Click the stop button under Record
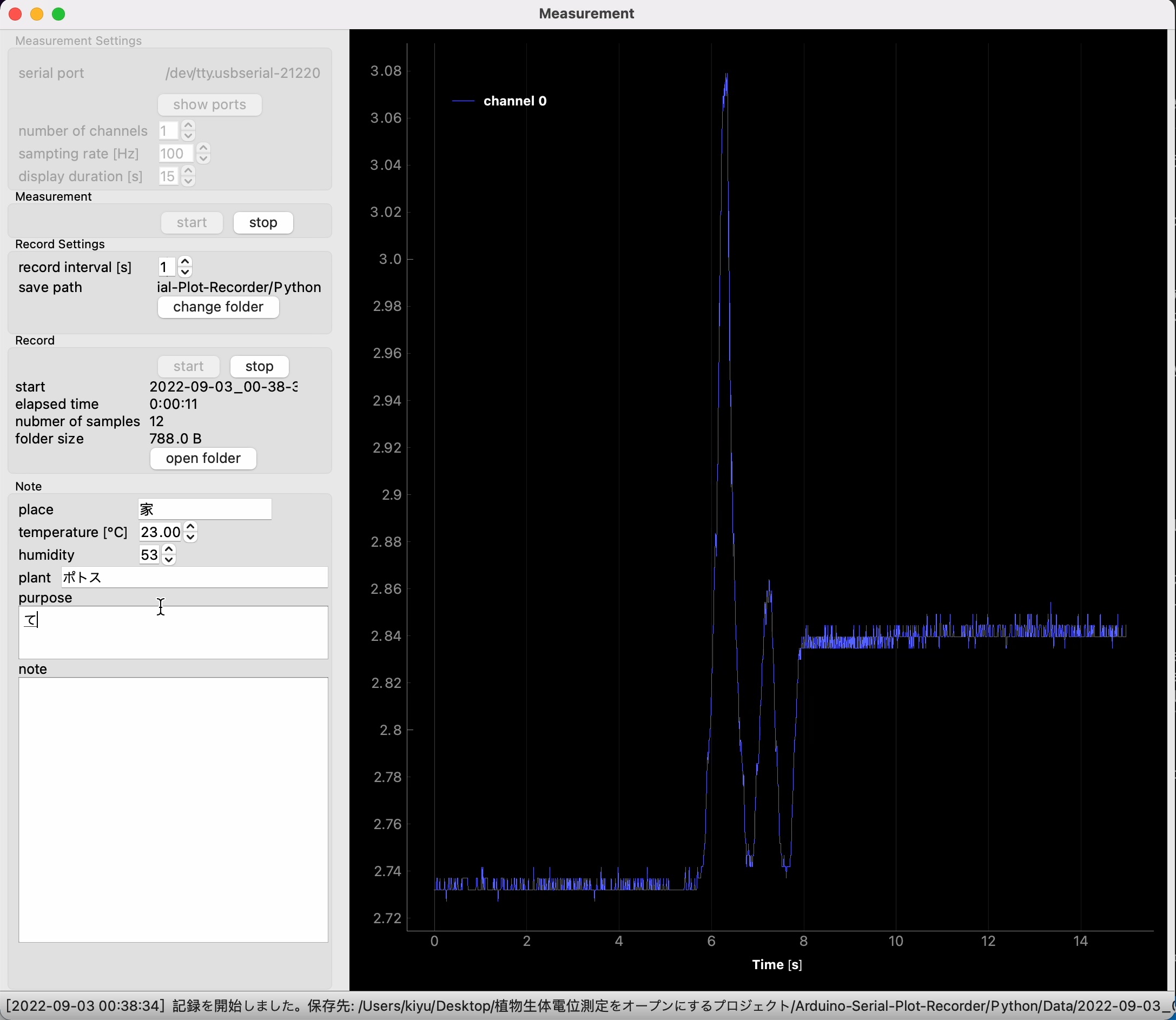This screenshot has height=1020, width=1176. [259, 365]
